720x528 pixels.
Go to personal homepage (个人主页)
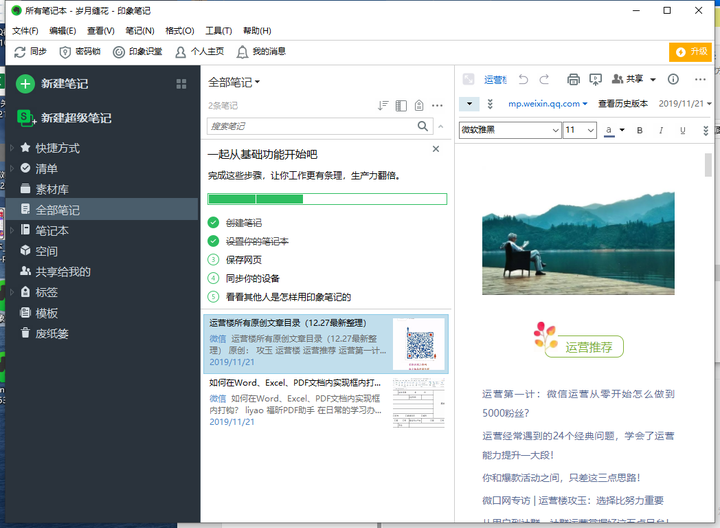[199, 52]
